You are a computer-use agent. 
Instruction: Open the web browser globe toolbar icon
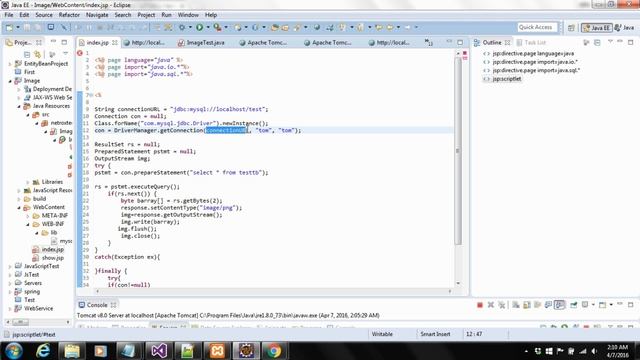tap(317, 27)
